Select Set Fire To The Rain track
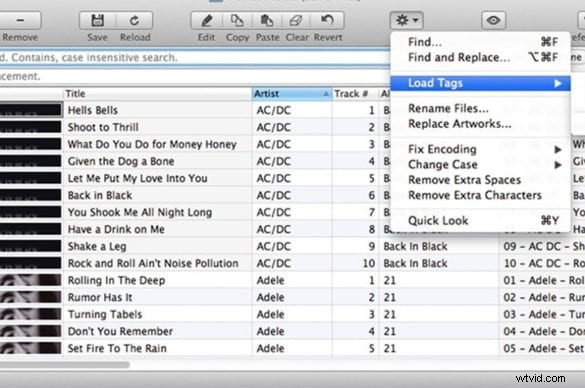The height and width of the screenshot is (388, 585). point(117,348)
